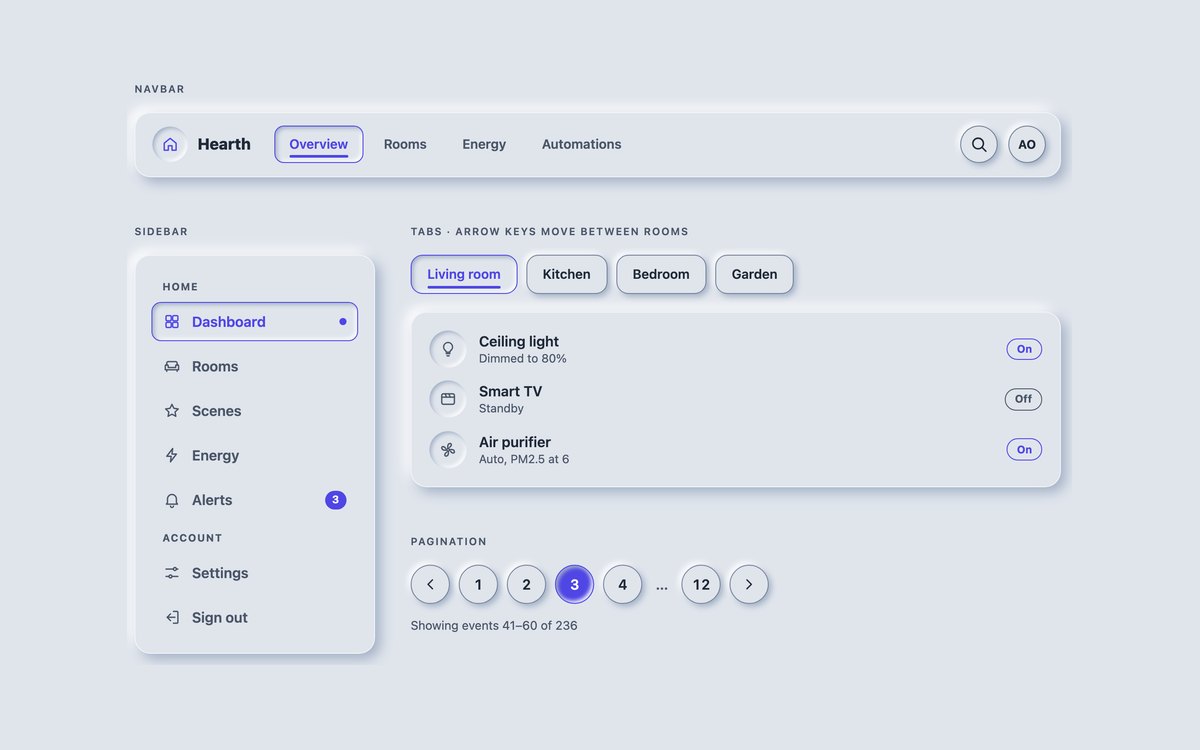Click the Hearth brand name
1200x750 pixels.
(224, 144)
